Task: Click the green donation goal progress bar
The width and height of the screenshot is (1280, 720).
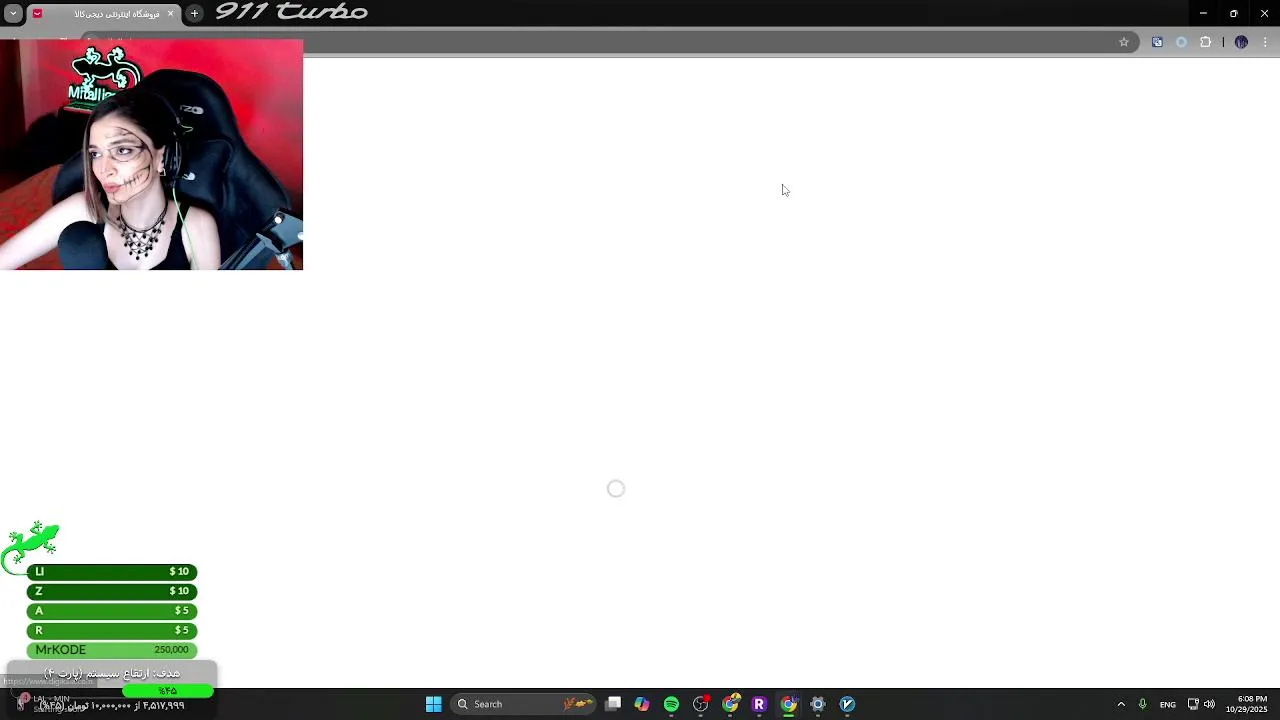Action: (x=167, y=691)
